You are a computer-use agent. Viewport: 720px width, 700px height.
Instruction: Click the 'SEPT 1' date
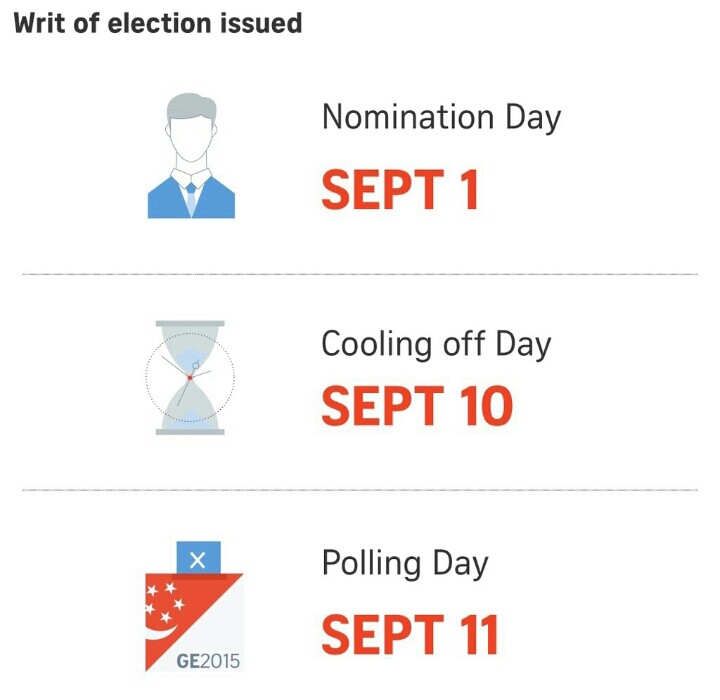tap(400, 189)
